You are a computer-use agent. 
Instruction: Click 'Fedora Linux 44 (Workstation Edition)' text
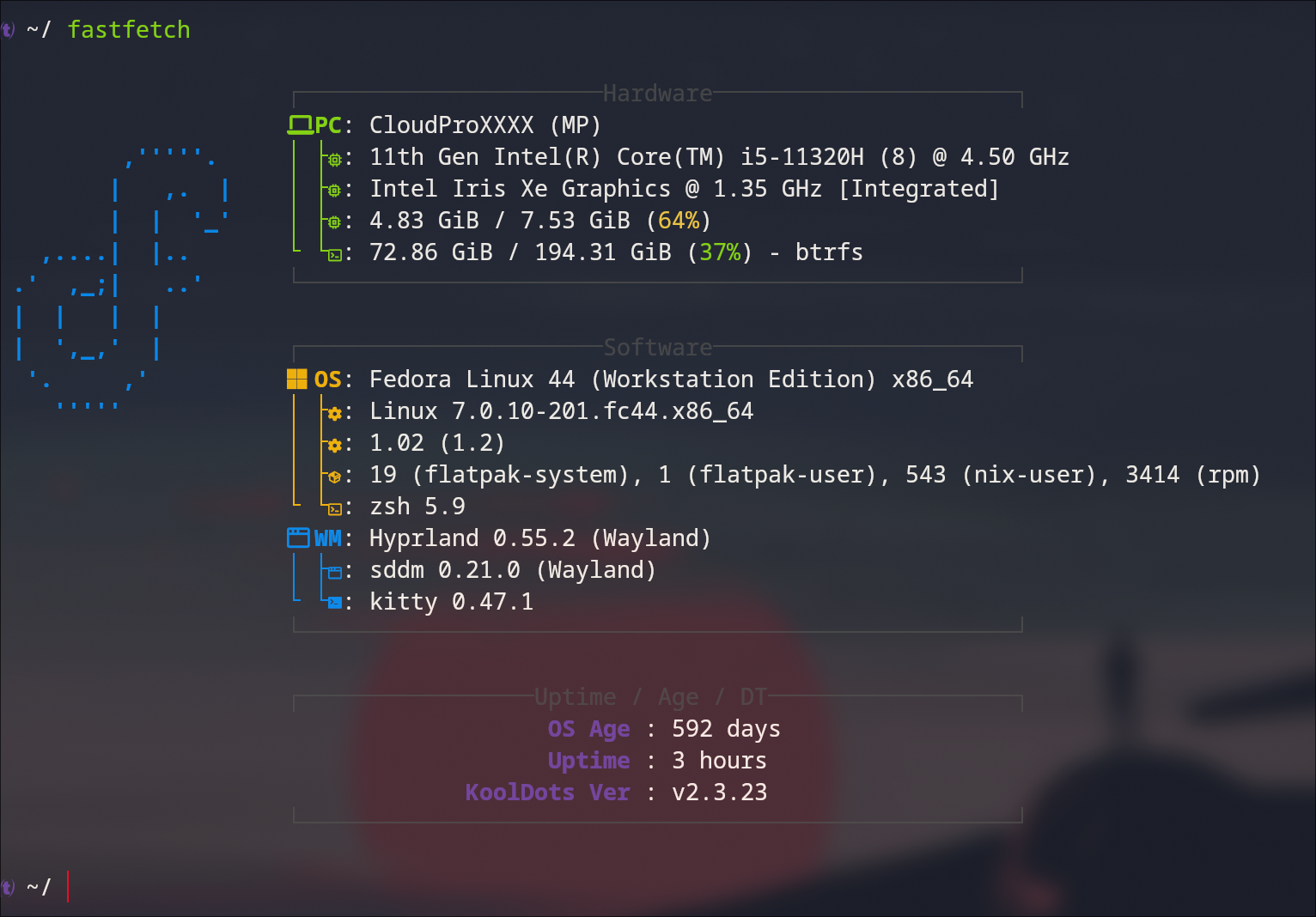(x=623, y=380)
